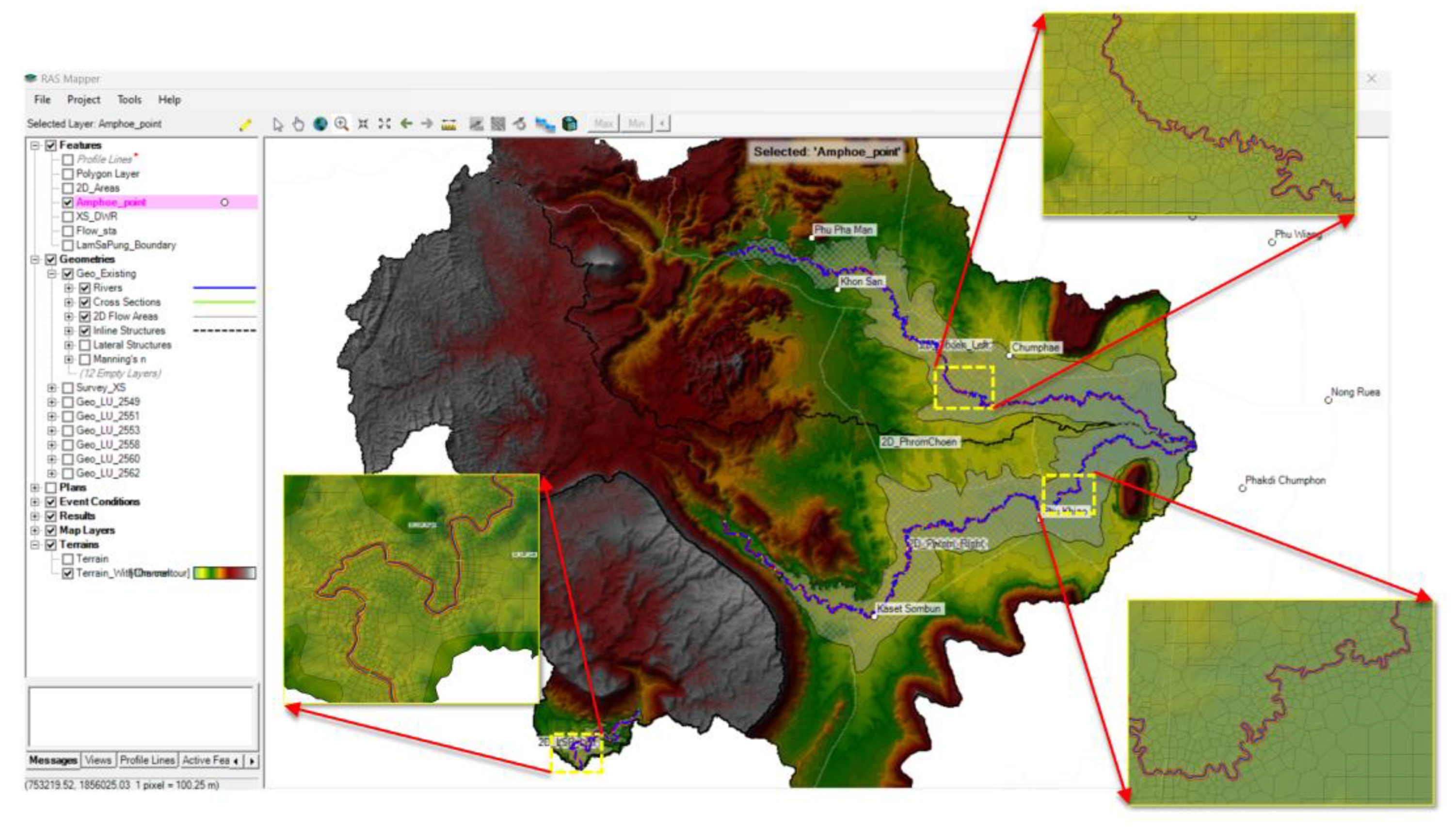Collapse the Terrains tree group

coord(35,545)
